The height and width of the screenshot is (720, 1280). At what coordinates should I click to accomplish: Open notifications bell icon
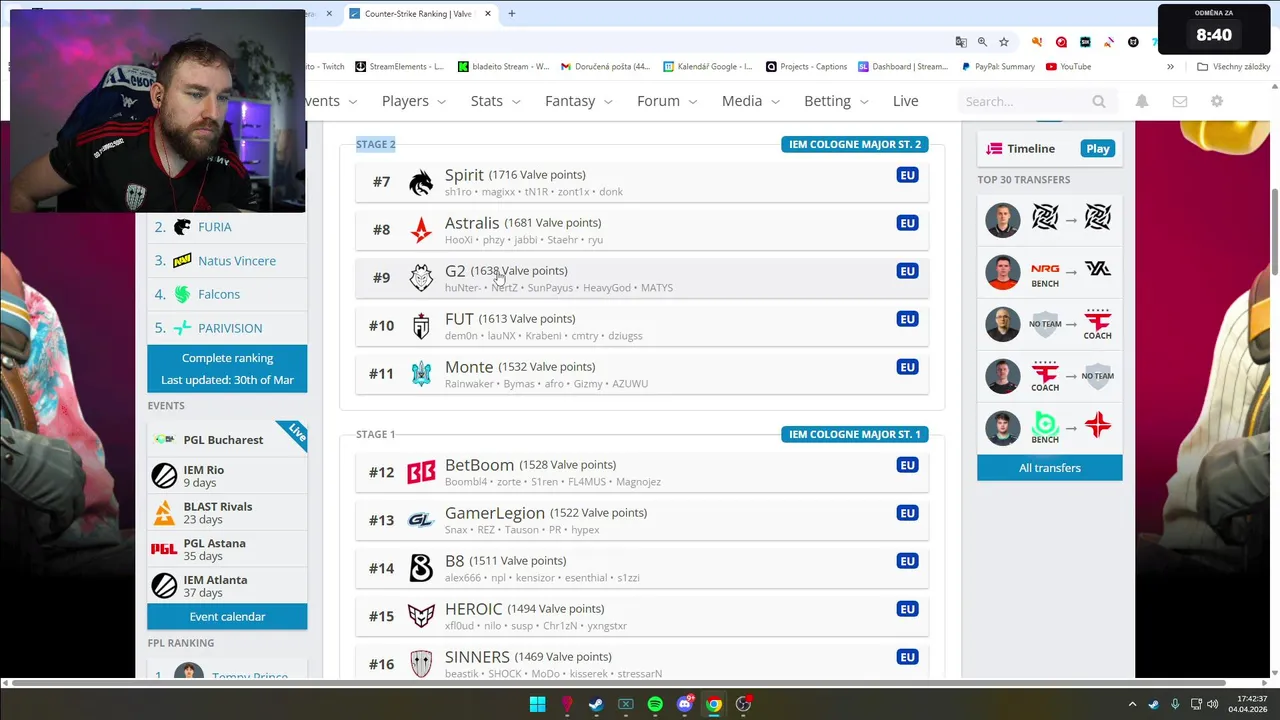(1142, 101)
